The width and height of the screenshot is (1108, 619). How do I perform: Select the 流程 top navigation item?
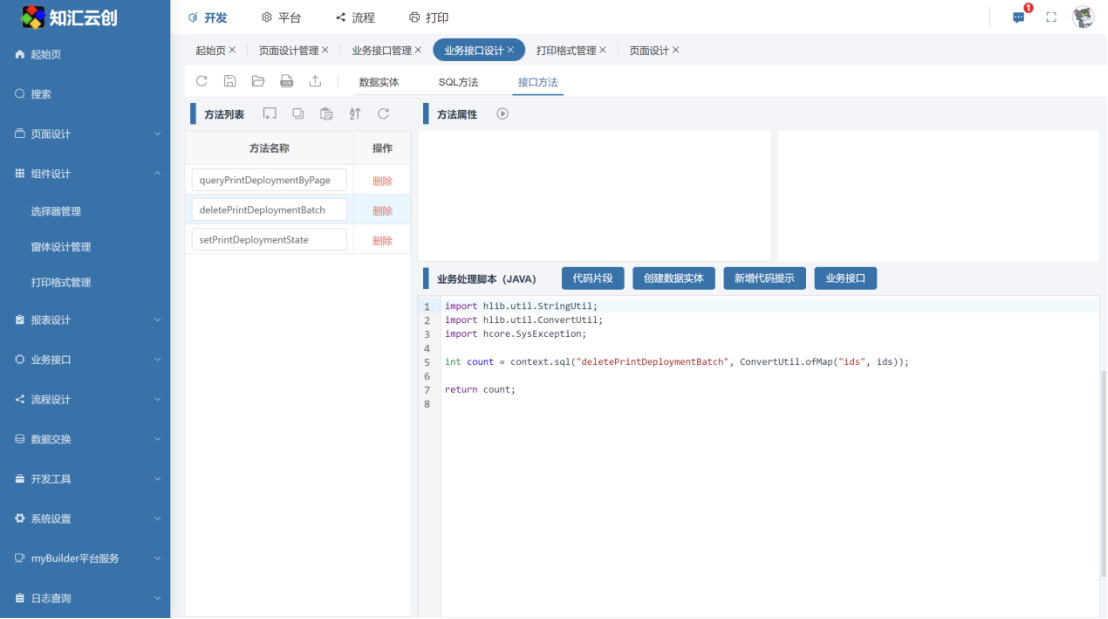tap(355, 18)
